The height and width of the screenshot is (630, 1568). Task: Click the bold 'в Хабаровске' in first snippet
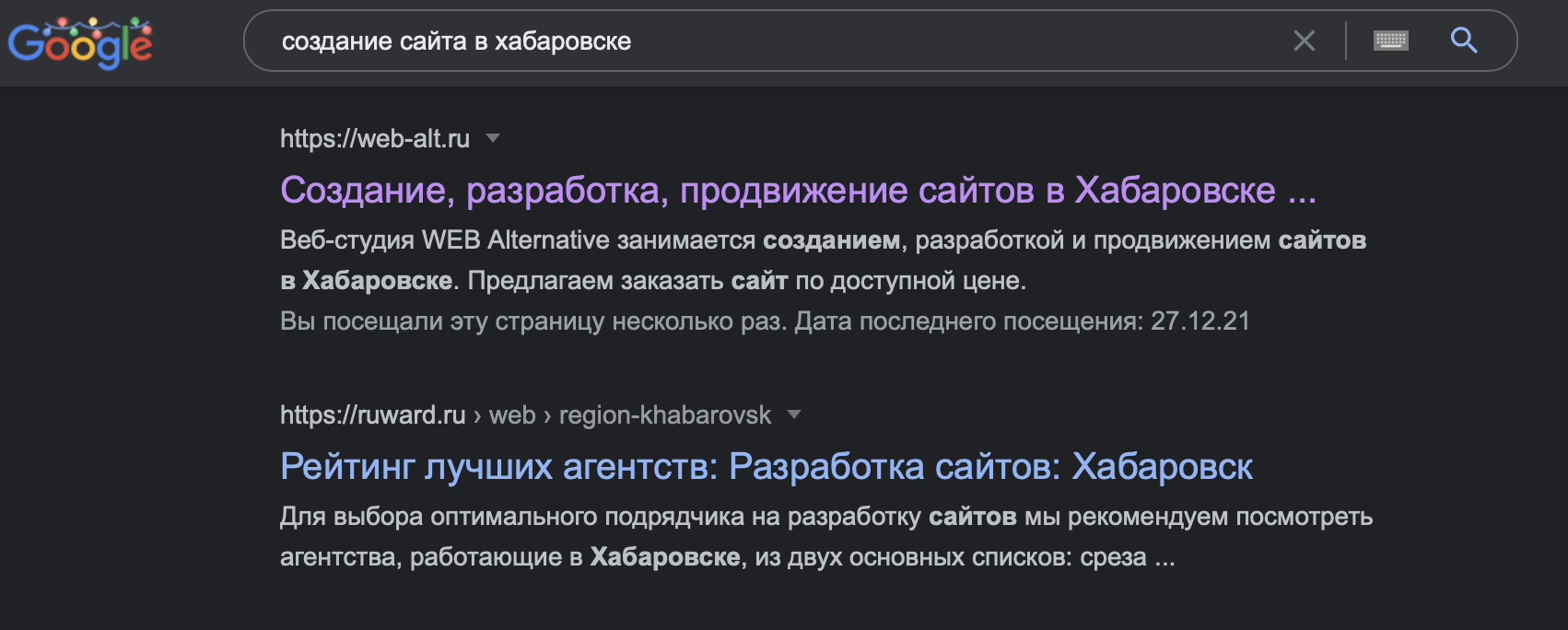click(x=366, y=280)
